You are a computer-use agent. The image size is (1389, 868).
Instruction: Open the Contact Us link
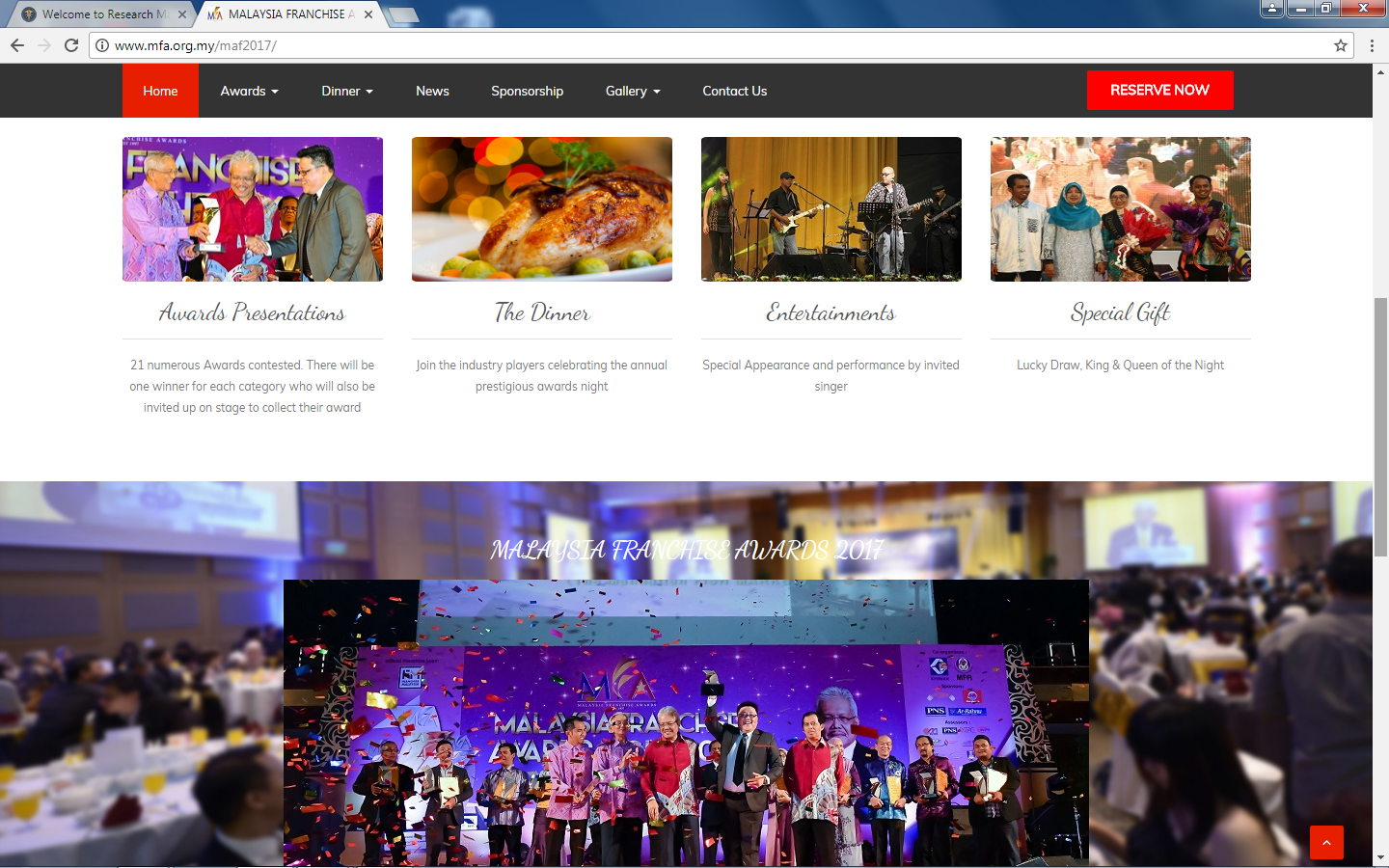coord(734,91)
